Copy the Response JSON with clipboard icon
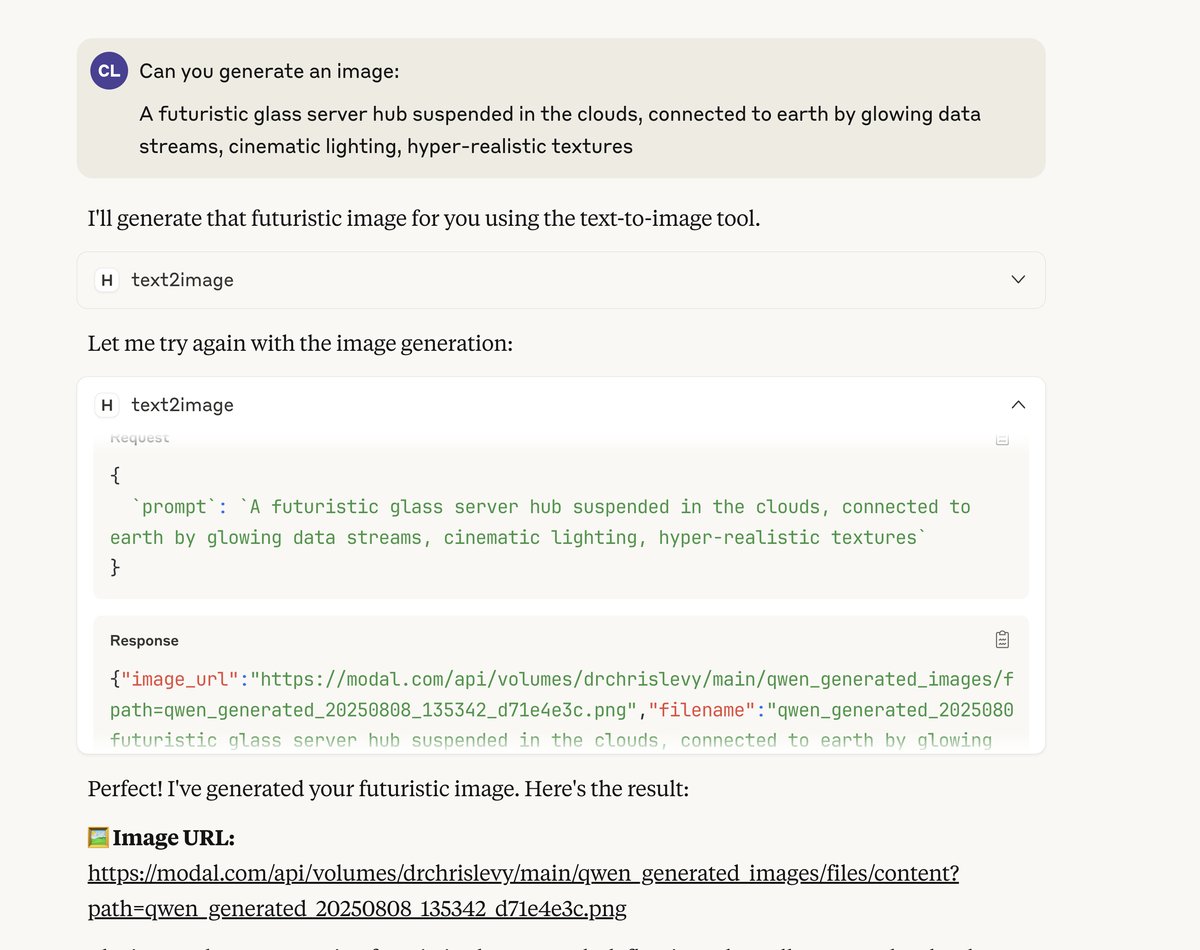1200x950 pixels. 1002,639
